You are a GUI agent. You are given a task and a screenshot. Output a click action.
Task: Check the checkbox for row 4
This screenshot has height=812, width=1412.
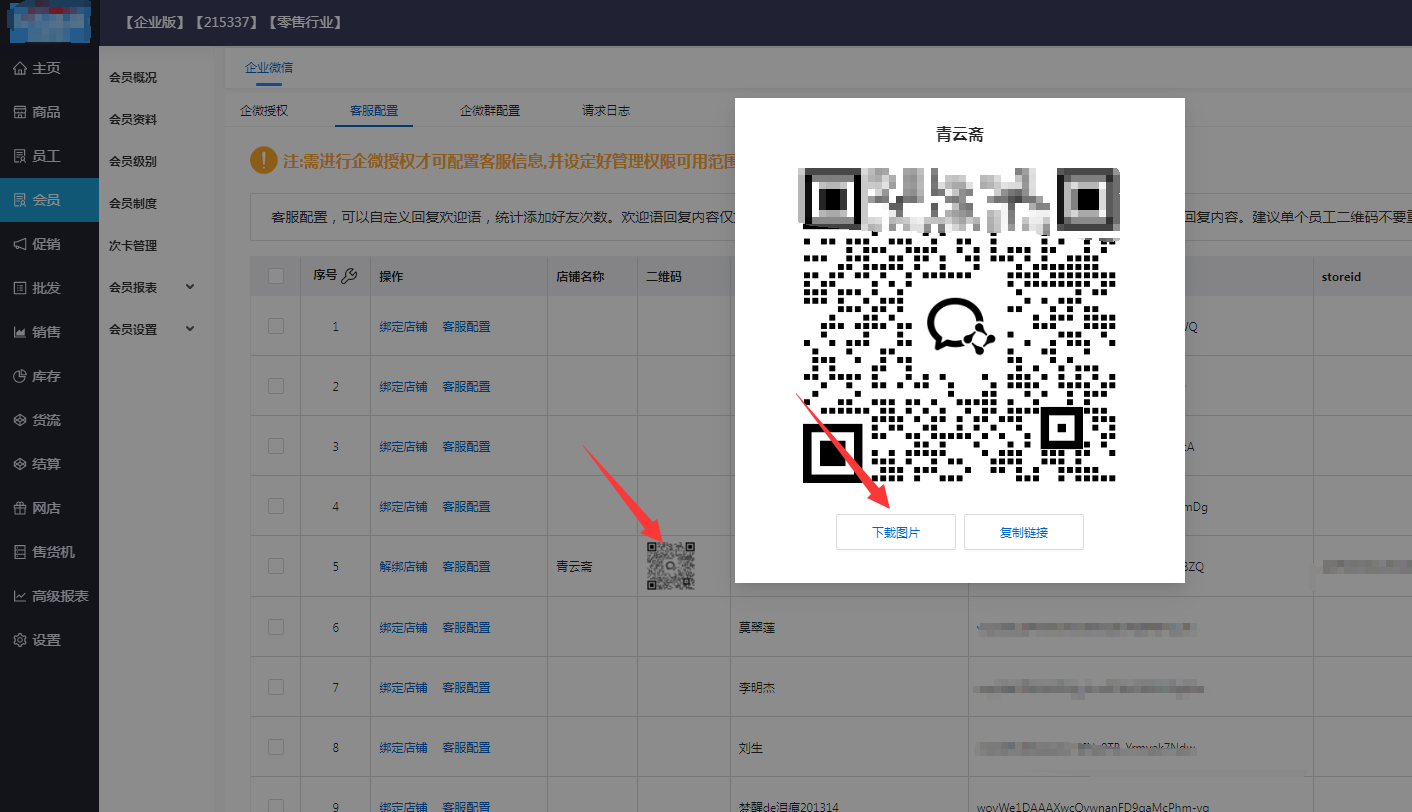[276, 506]
